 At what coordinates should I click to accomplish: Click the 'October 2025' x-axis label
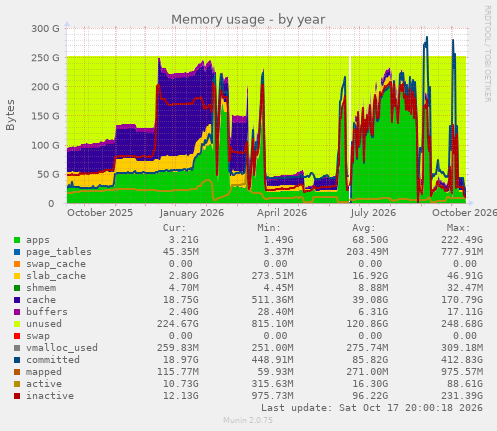100,213
